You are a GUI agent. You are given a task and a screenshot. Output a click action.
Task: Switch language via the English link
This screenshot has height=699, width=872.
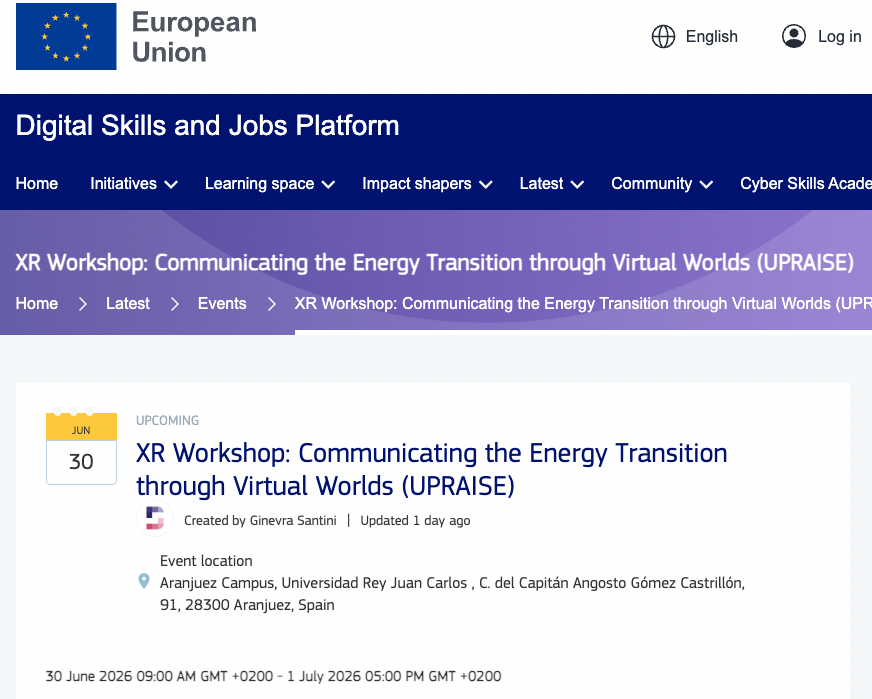tap(711, 37)
